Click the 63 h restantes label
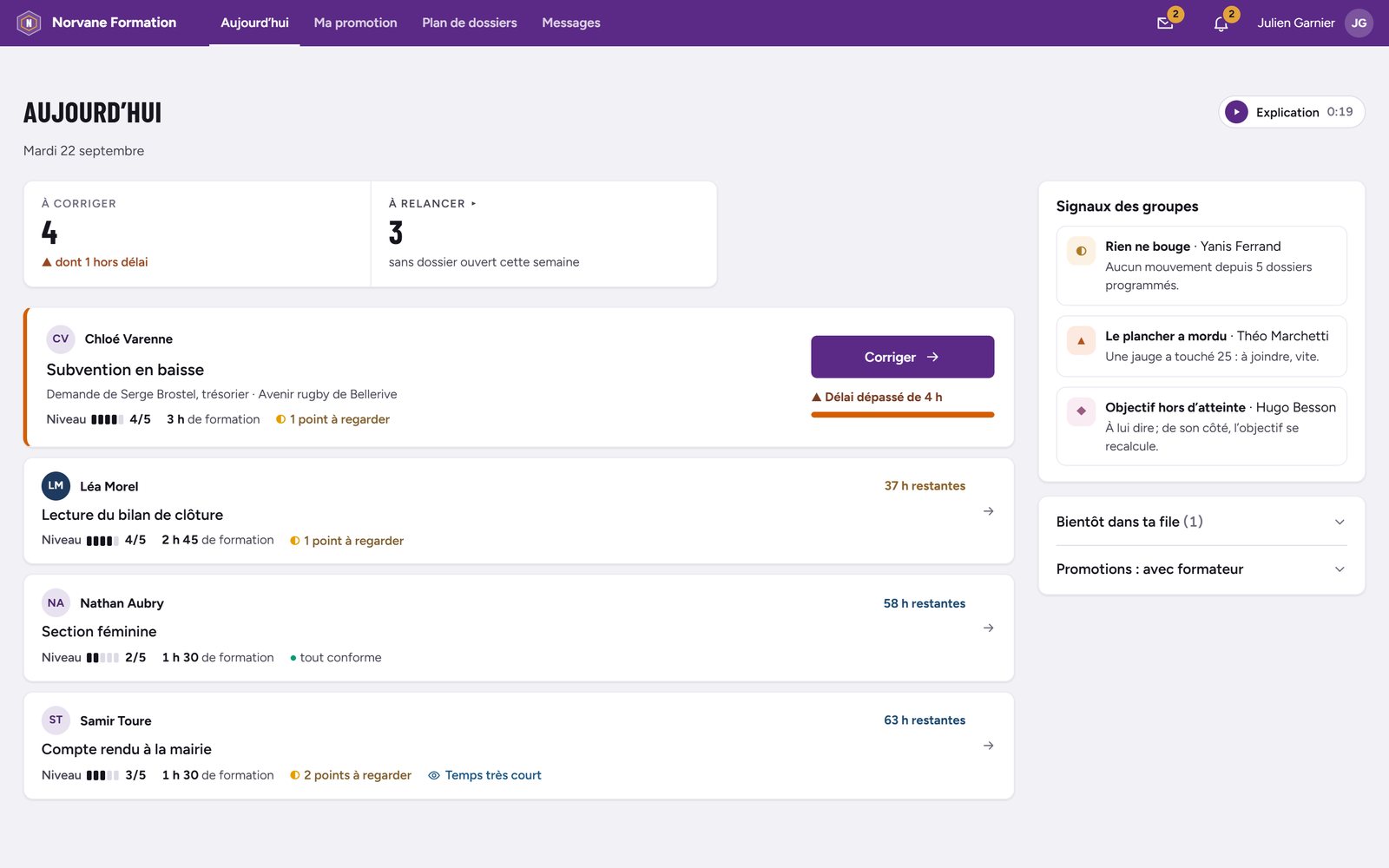The width and height of the screenshot is (1389, 868). [x=925, y=720]
